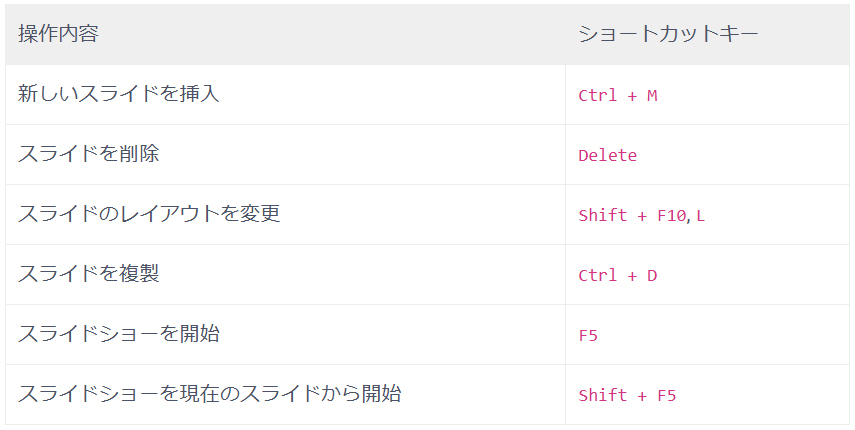Select the Ctrl + D shortcut code

coord(618,276)
